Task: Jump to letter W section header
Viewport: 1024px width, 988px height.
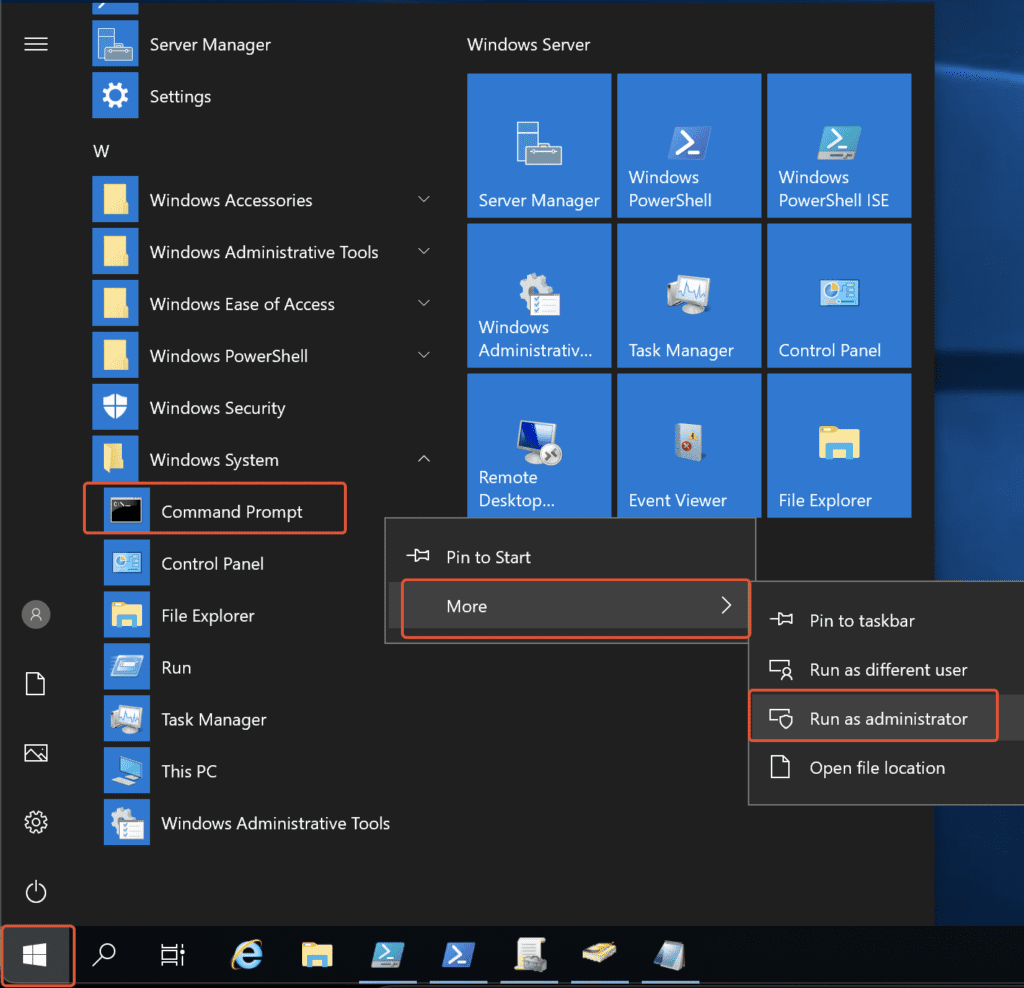Action: click(101, 151)
